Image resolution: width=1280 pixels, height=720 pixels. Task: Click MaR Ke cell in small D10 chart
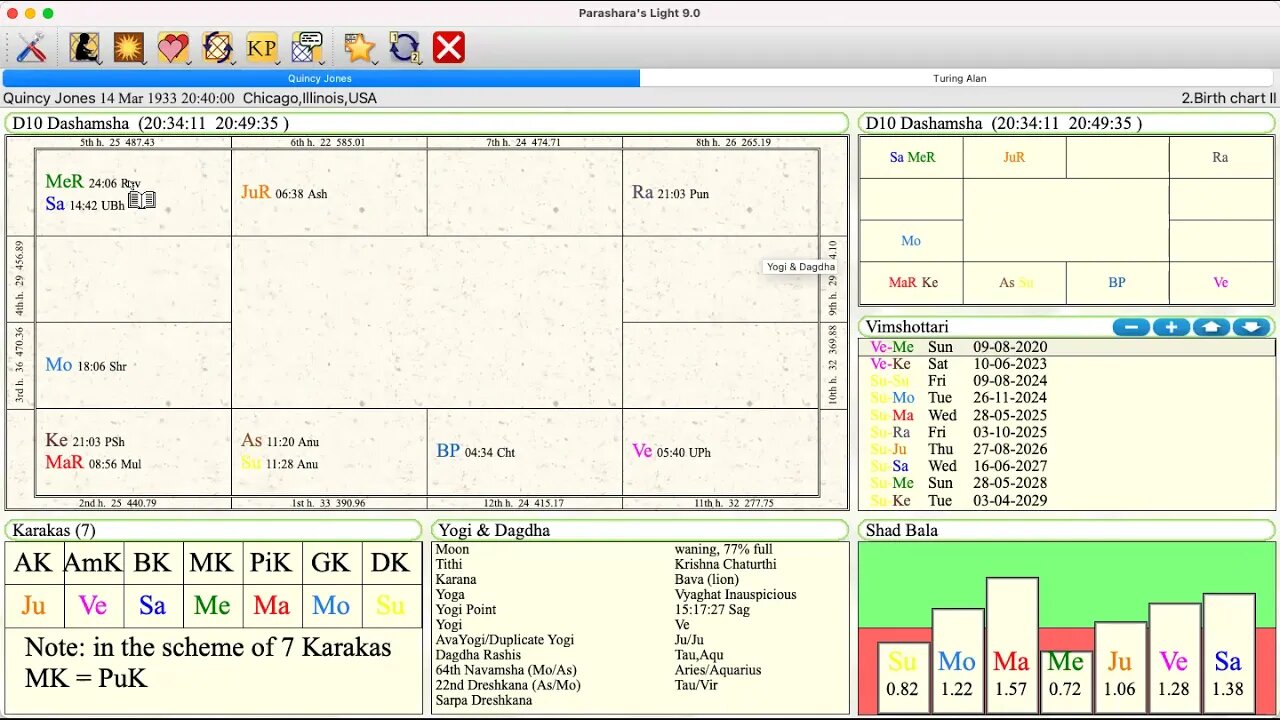(x=911, y=282)
